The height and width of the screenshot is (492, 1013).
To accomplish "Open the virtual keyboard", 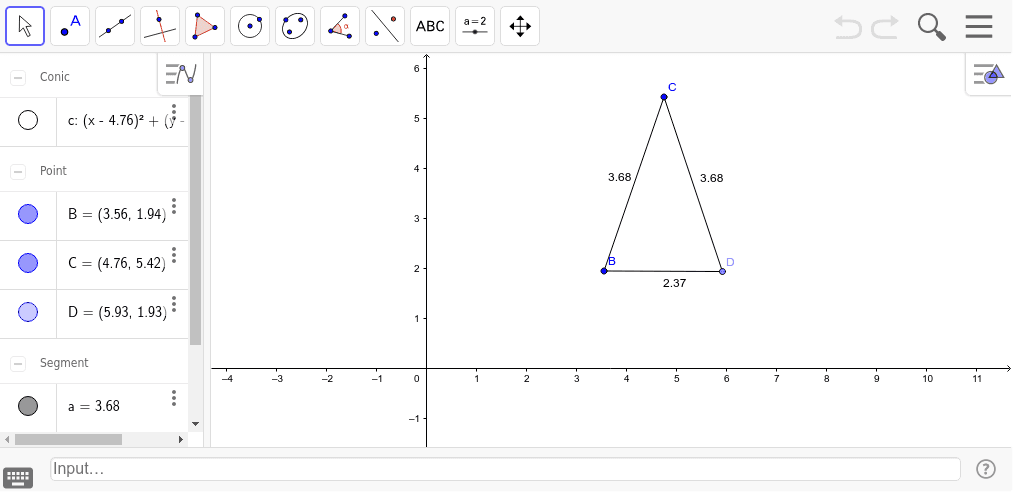I will pyautogui.click(x=18, y=477).
